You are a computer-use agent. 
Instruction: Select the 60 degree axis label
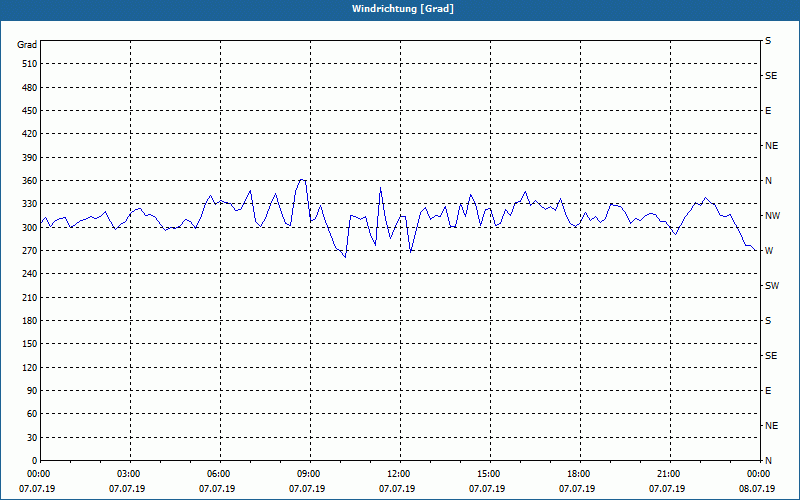[x=32, y=414]
